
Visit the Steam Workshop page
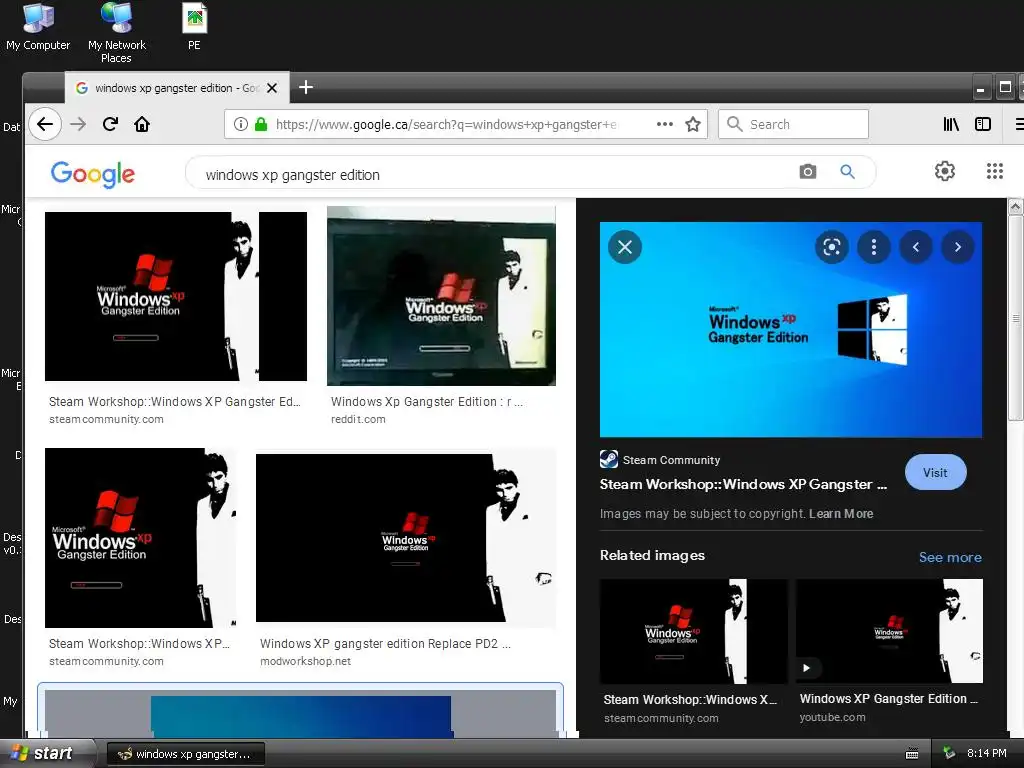point(935,472)
